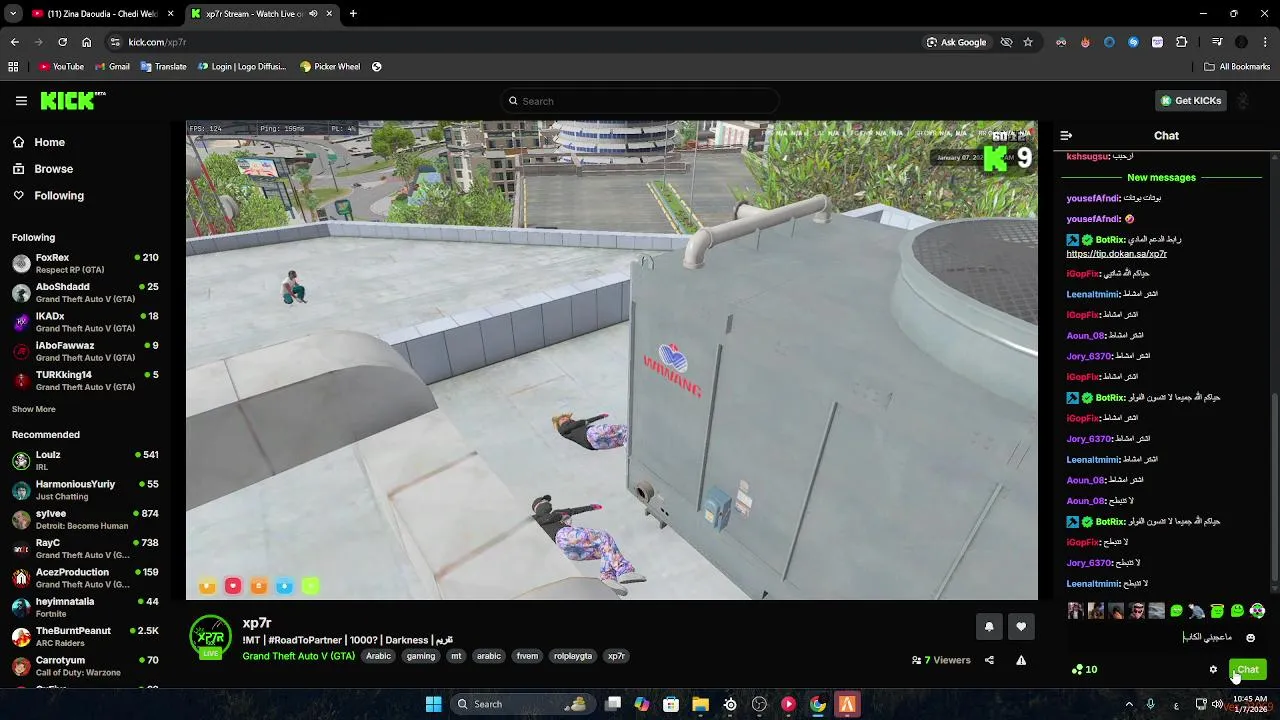1280x720 pixels.
Task: Open chat settings gear
Action: click(x=1213, y=670)
